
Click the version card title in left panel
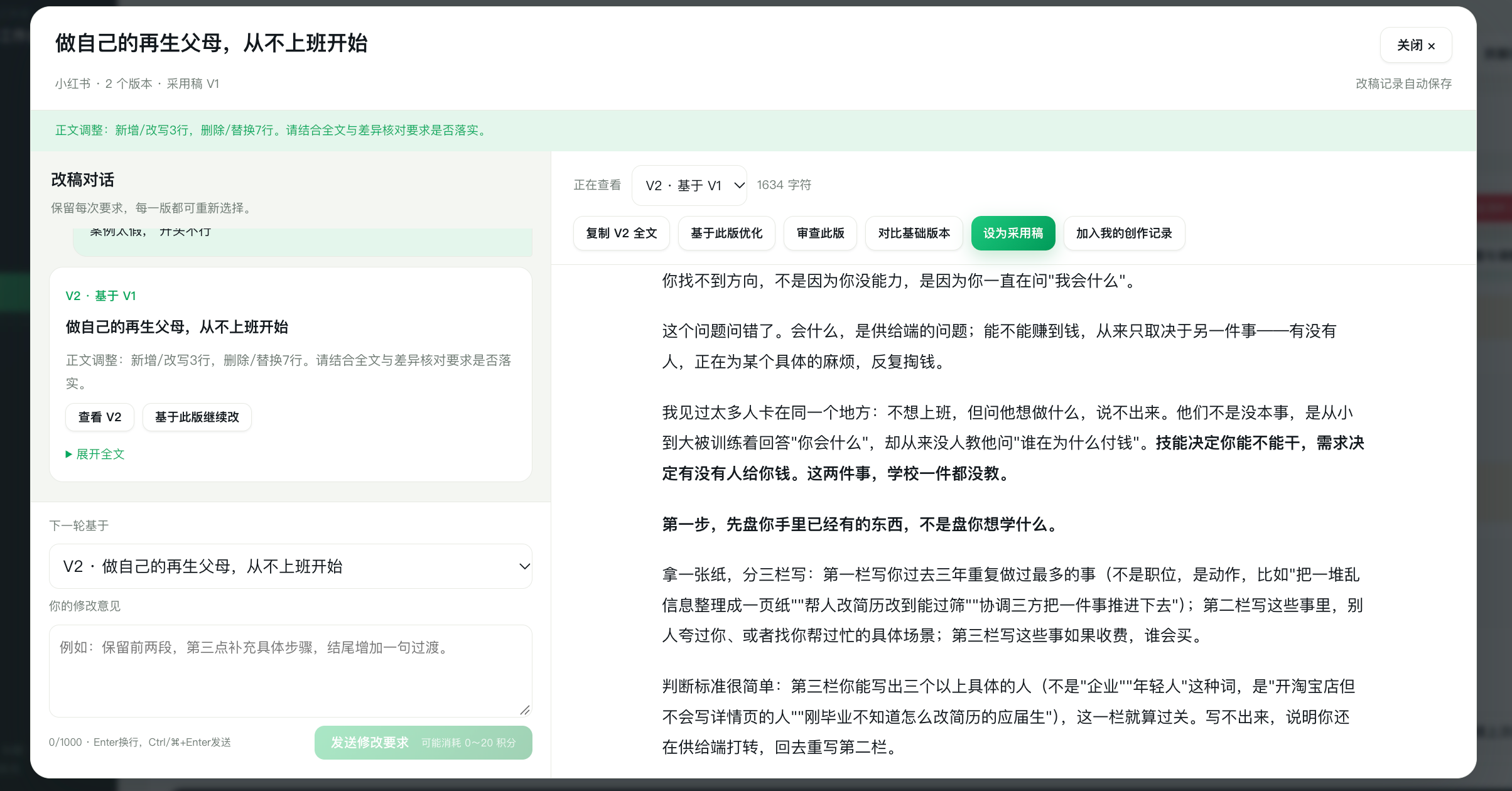(177, 327)
